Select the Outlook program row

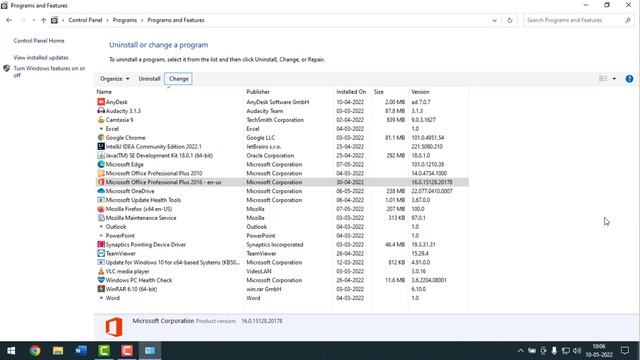click(x=282, y=227)
